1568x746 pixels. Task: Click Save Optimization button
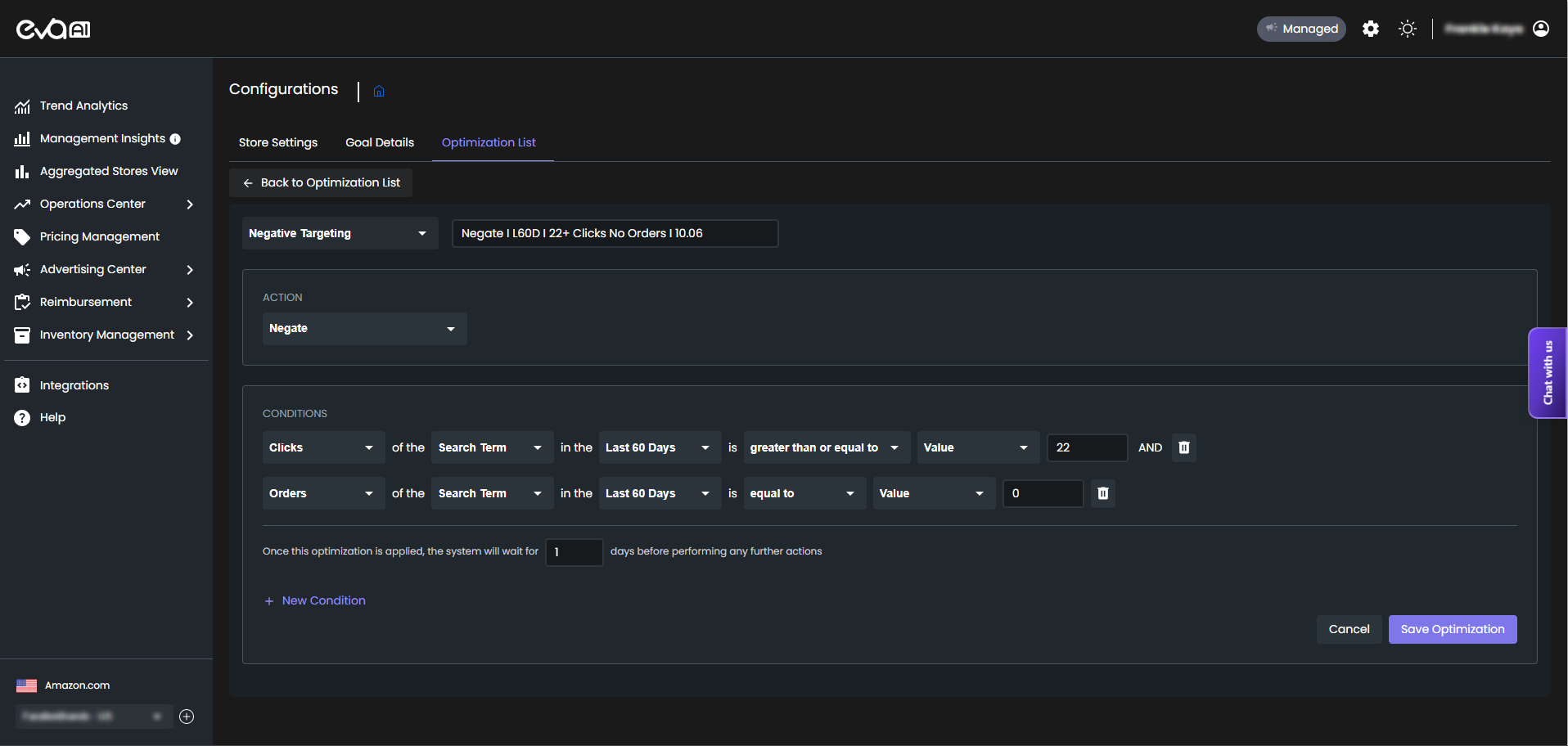click(x=1452, y=629)
